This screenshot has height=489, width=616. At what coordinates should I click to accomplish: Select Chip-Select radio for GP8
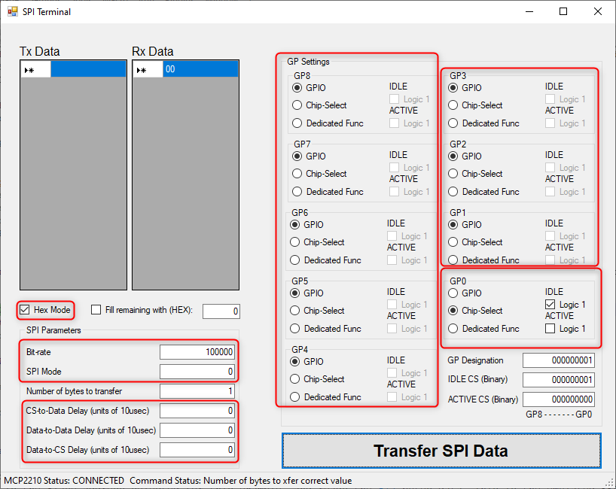(x=297, y=105)
